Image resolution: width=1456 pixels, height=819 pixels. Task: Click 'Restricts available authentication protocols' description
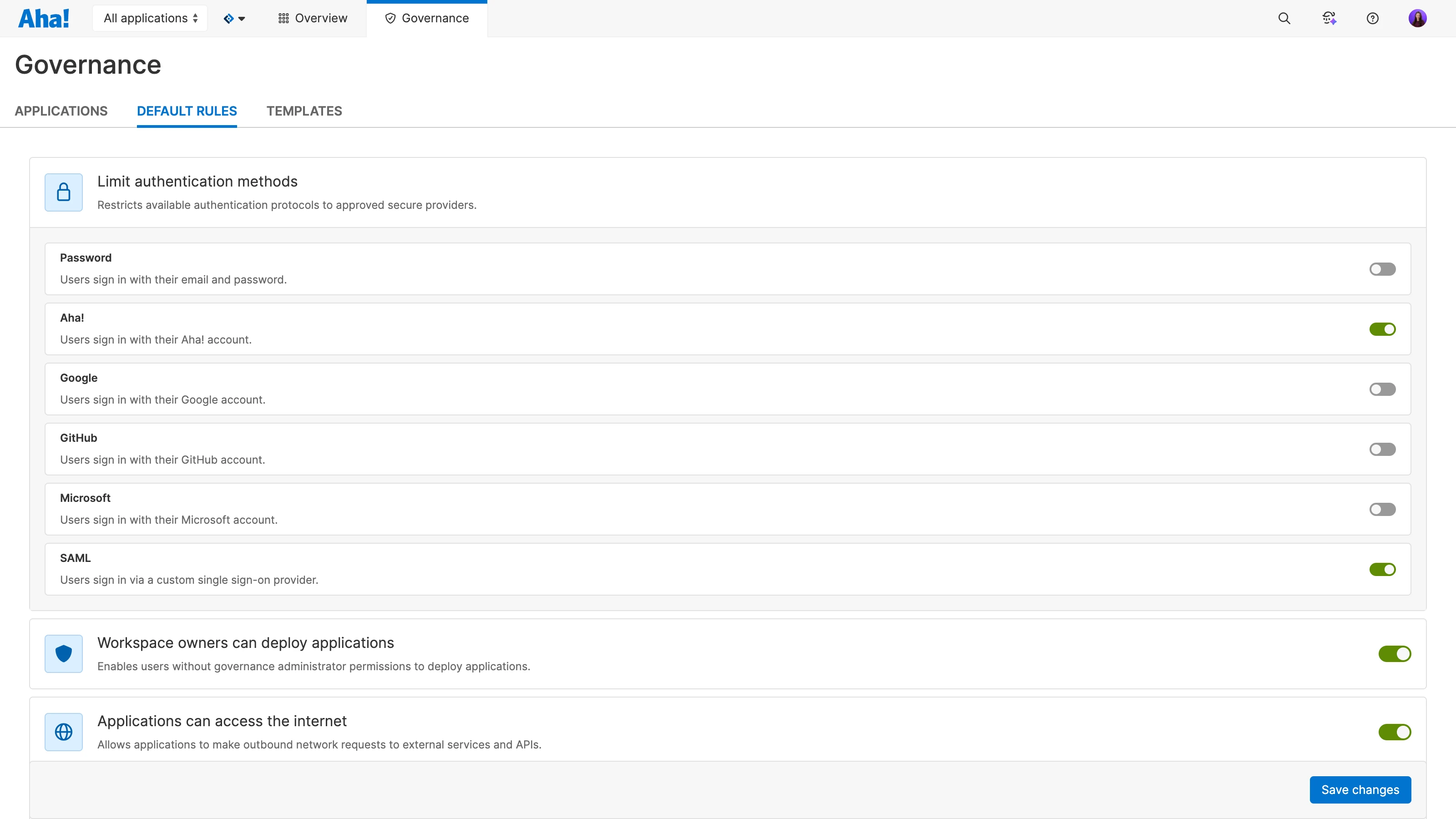[287, 205]
